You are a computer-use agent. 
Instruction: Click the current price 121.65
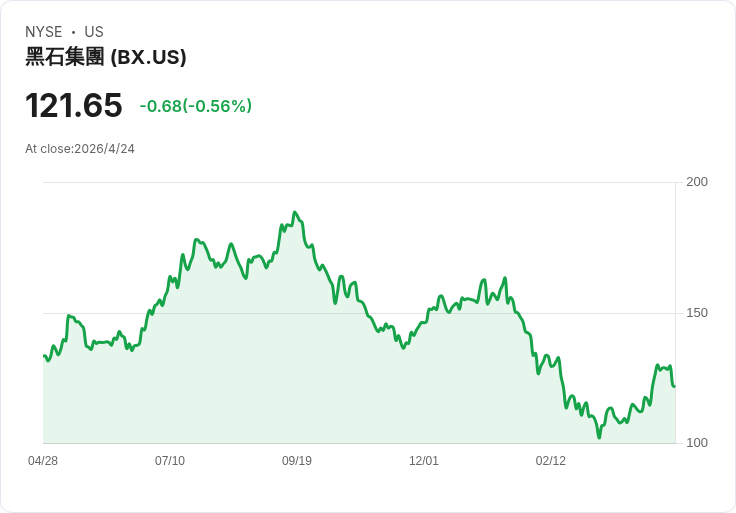point(74,105)
